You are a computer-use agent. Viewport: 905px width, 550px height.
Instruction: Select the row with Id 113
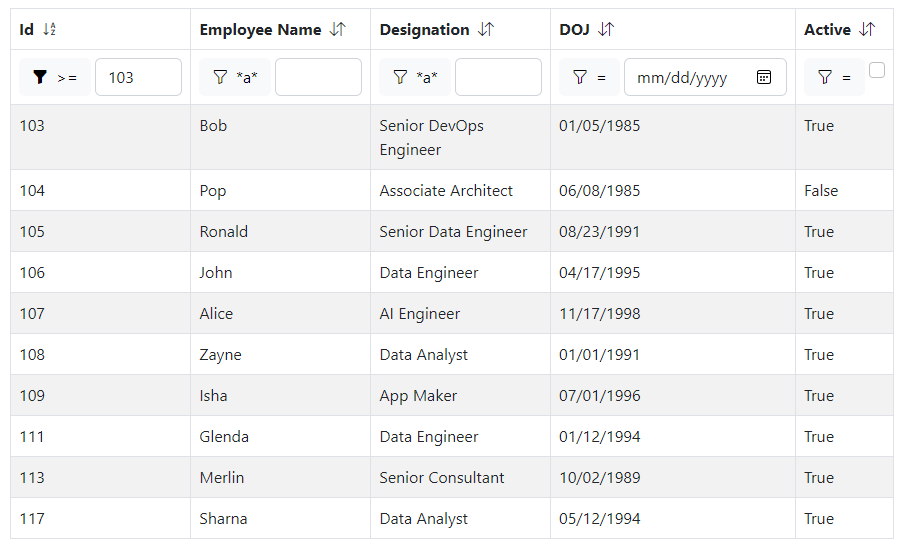click(x=32, y=478)
